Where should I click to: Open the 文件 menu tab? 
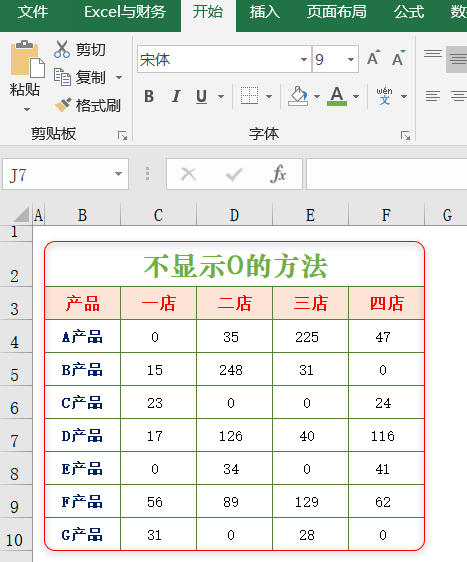[33, 12]
